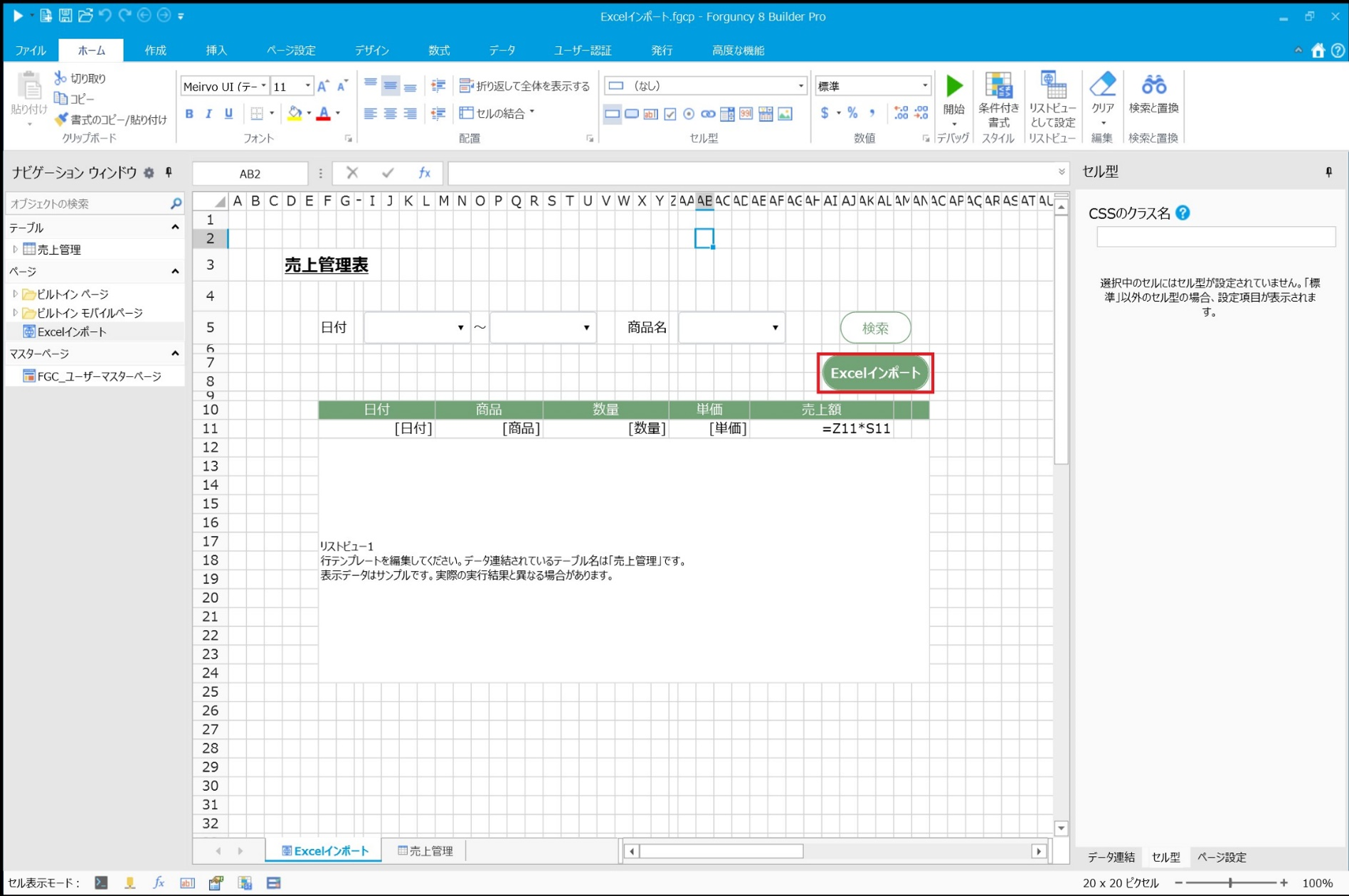Toggle wrap text (折り返して全体を表示する)

click(524, 86)
